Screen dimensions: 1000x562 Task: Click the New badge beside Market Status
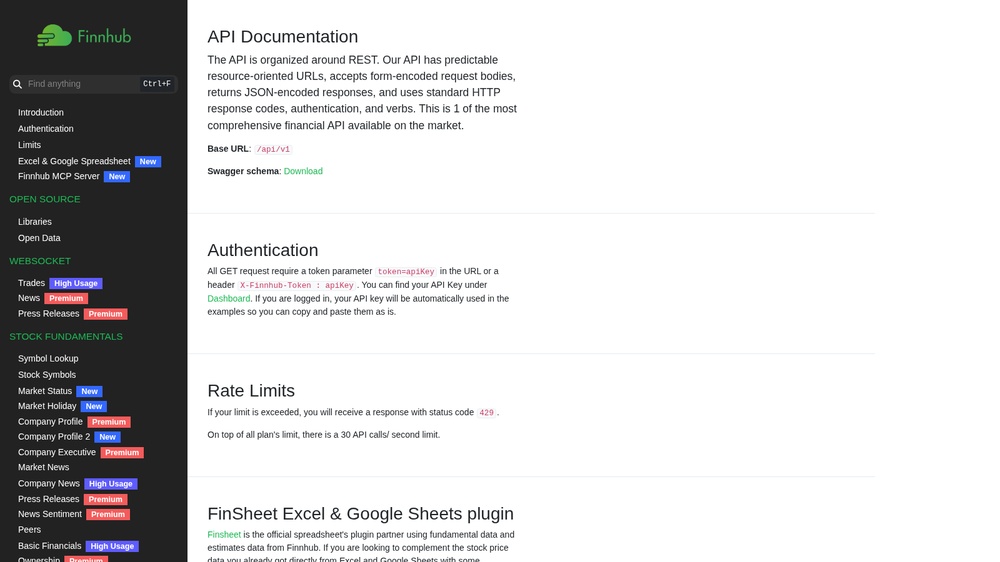[x=89, y=391]
